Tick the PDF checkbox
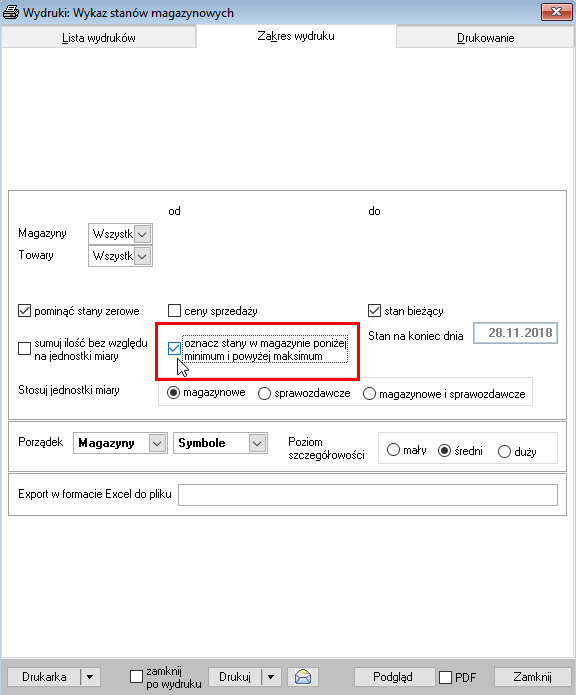Viewport: 576px width, 695px height. click(x=445, y=677)
